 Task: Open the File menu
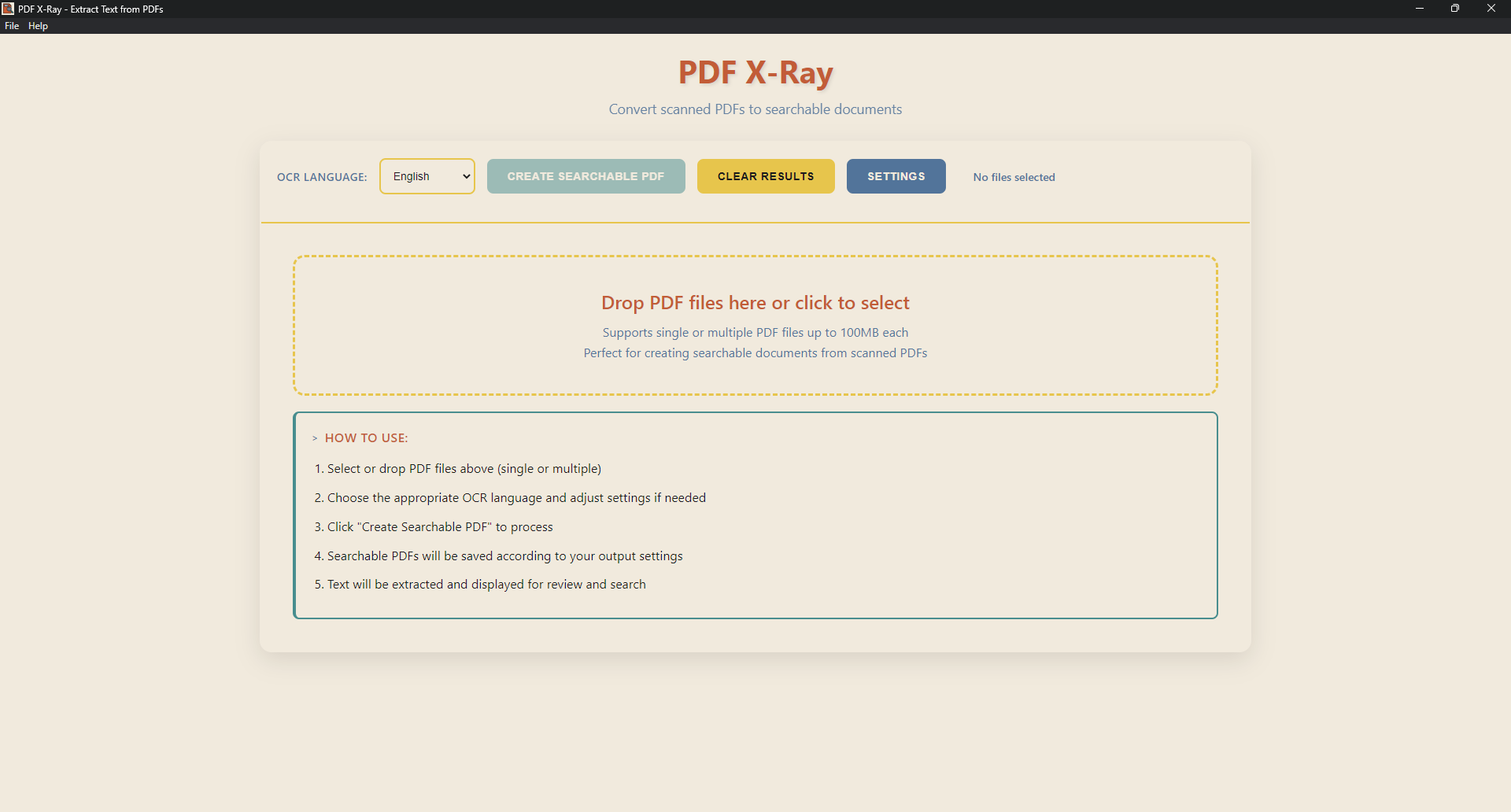(x=12, y=26)
